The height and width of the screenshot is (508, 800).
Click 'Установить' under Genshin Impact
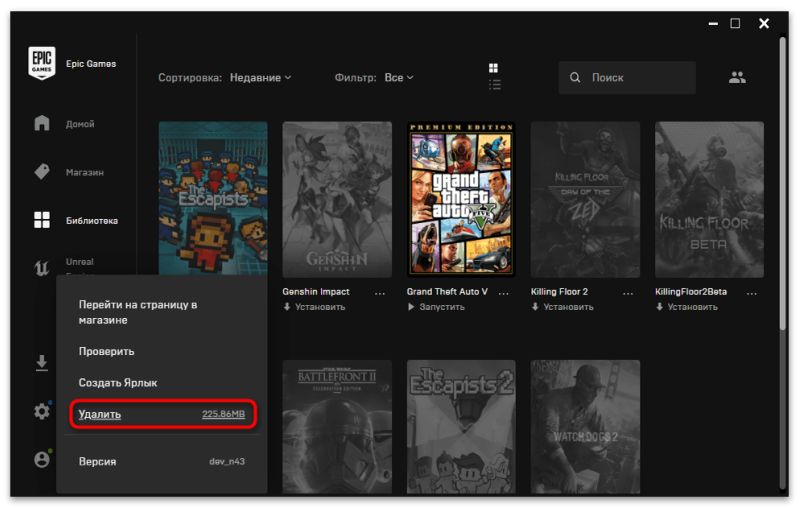tap(314, 307)
